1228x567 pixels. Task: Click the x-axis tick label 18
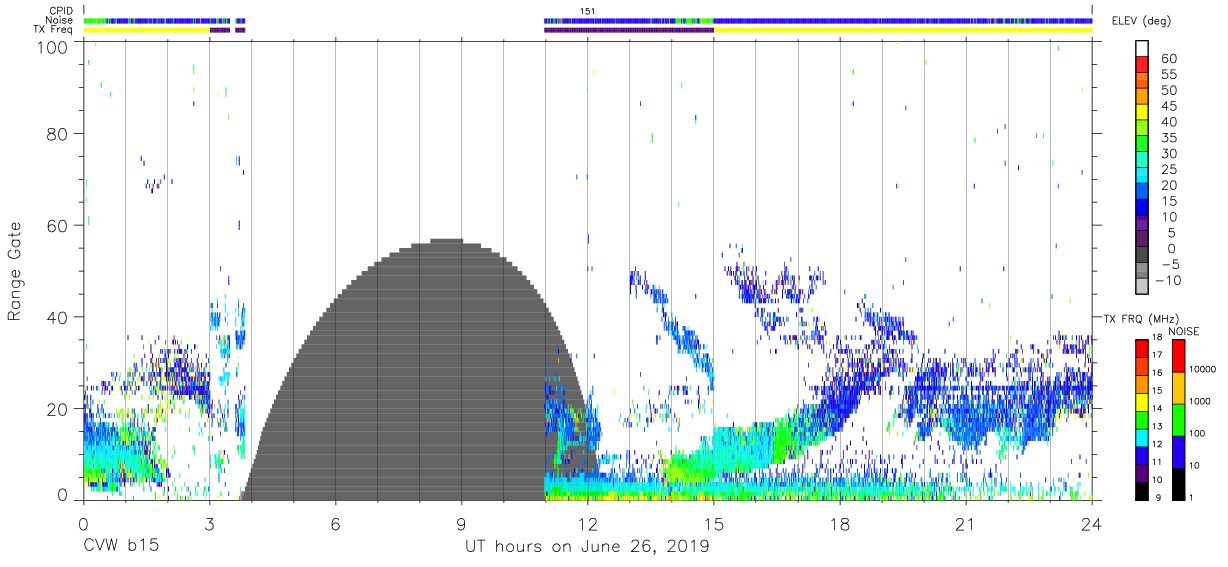839,524
